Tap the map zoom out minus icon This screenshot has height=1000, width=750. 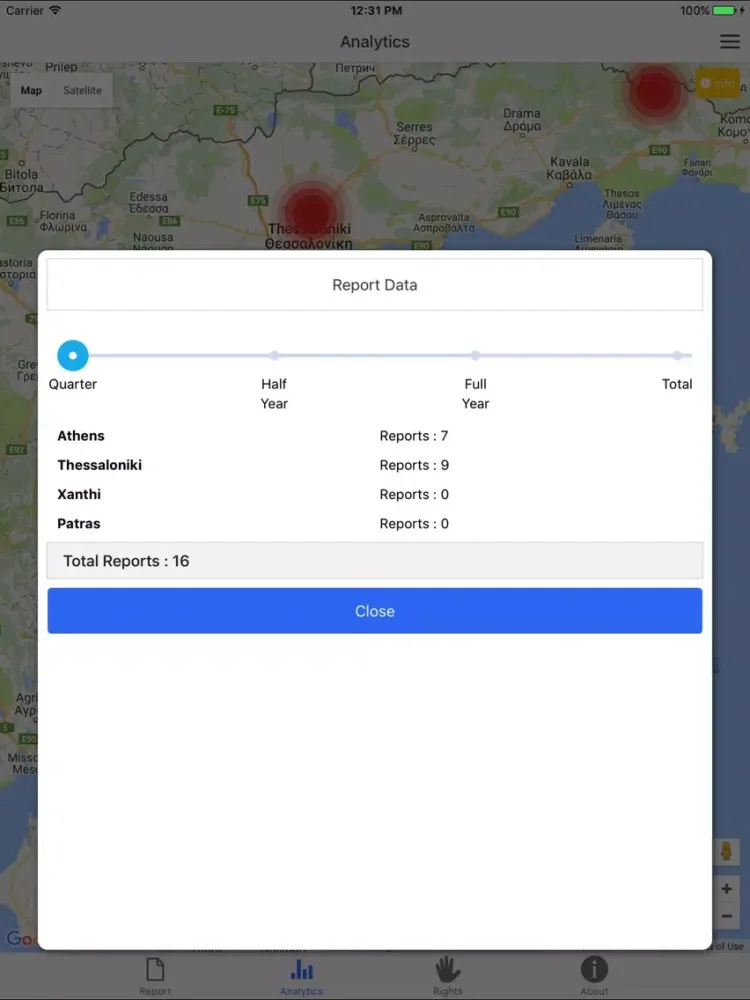click(x=726, y=916)
